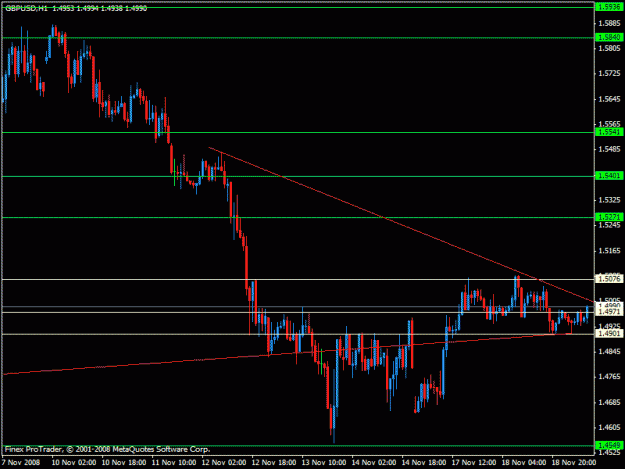Click the 1.5271 green price tag
This screenshot has height=469, width=625.
[x=609, y=217]
